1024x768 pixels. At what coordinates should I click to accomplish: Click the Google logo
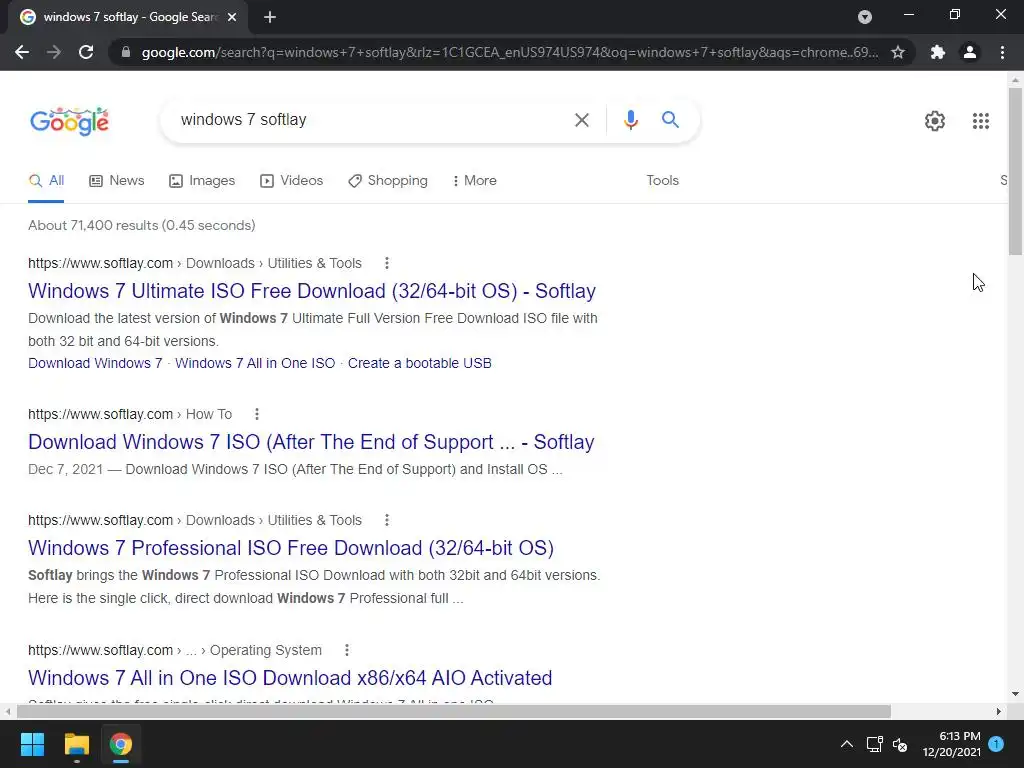pyautogui.click(x=69, y=121)
